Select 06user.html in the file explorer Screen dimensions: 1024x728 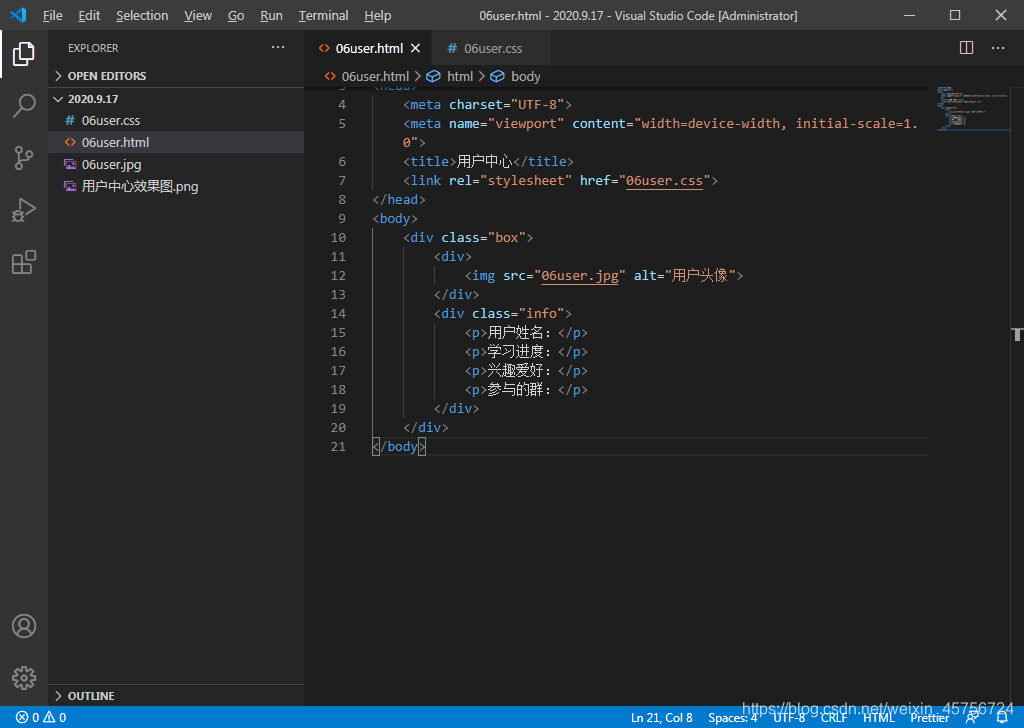tap(176, 142)
